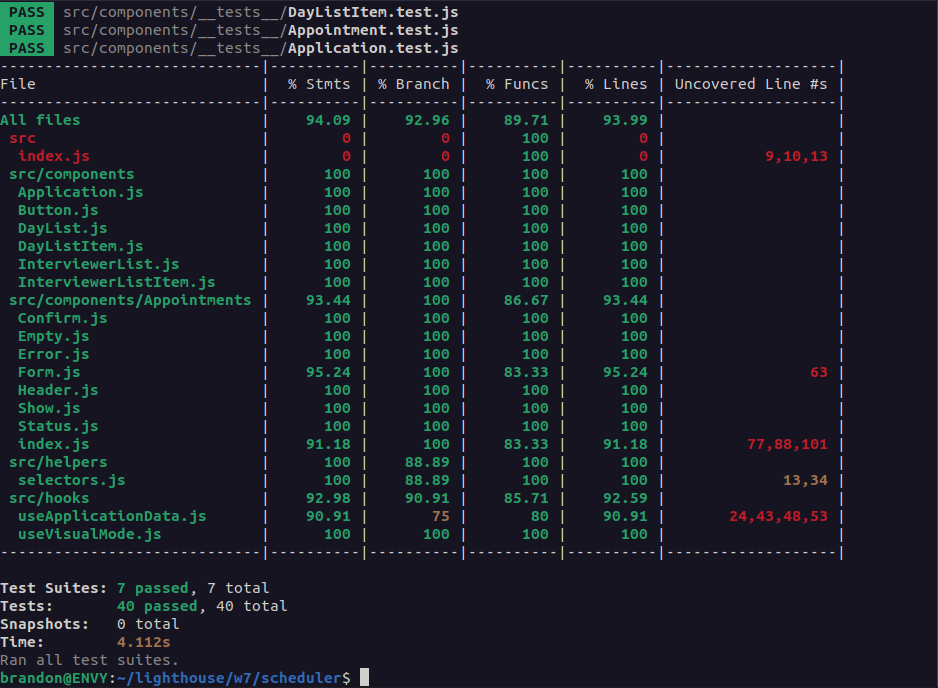Click the terminal cursor at the prompt

pyautogui.click(x=364, y=677)
